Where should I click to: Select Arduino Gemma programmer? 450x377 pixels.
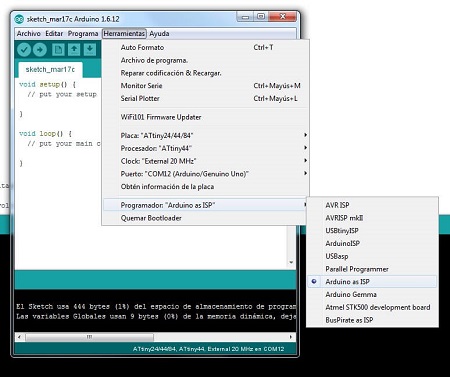372,294
